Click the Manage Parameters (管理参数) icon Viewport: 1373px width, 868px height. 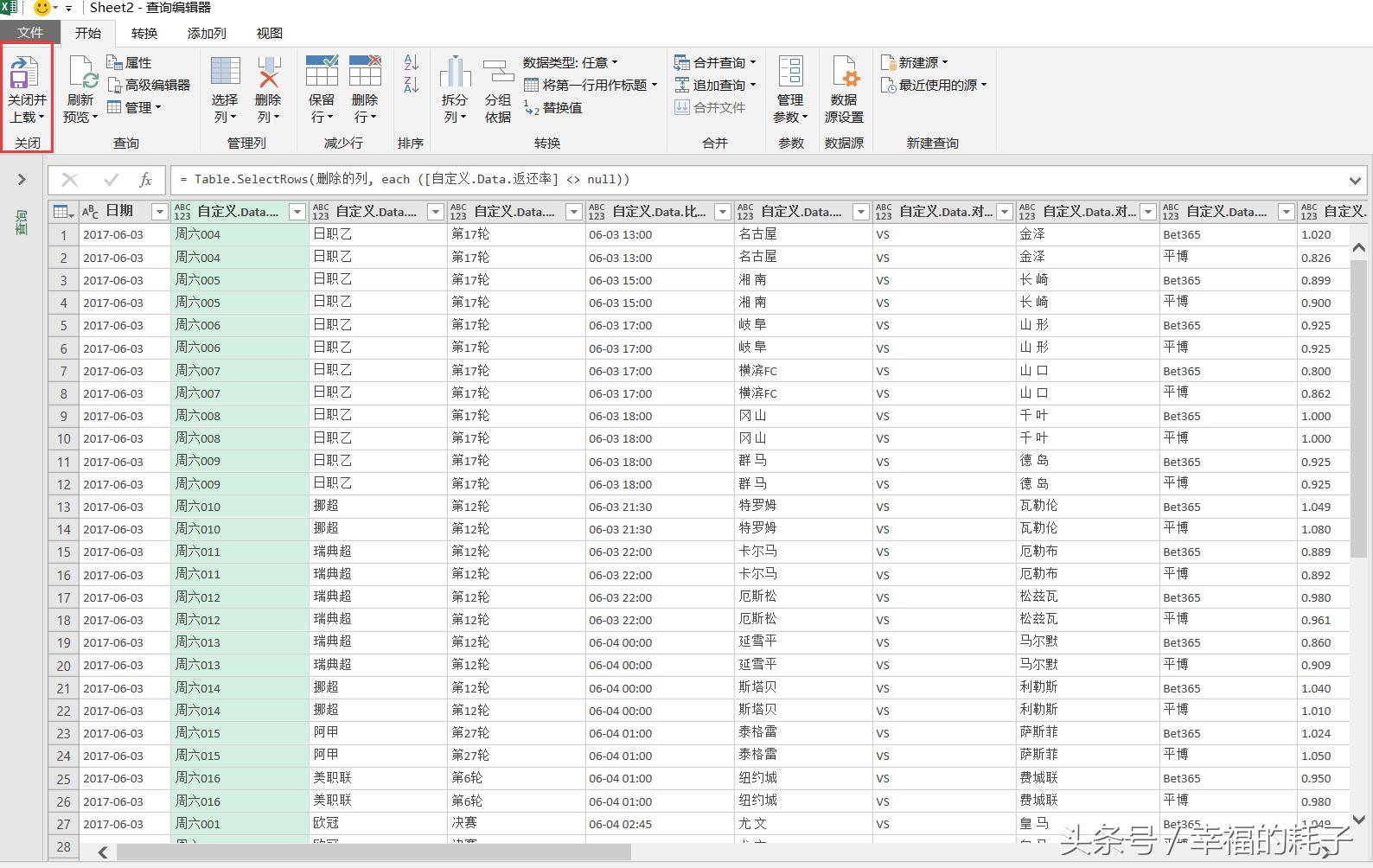(x=790, y=72)
